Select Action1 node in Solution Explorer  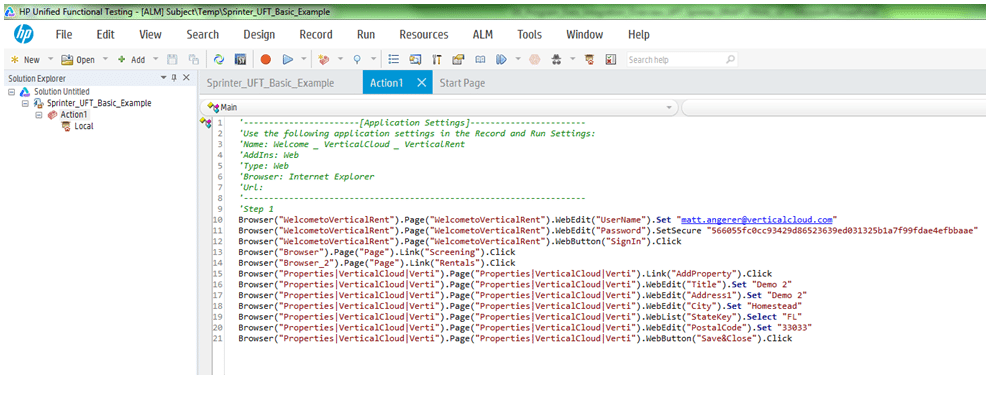(74, 115)
